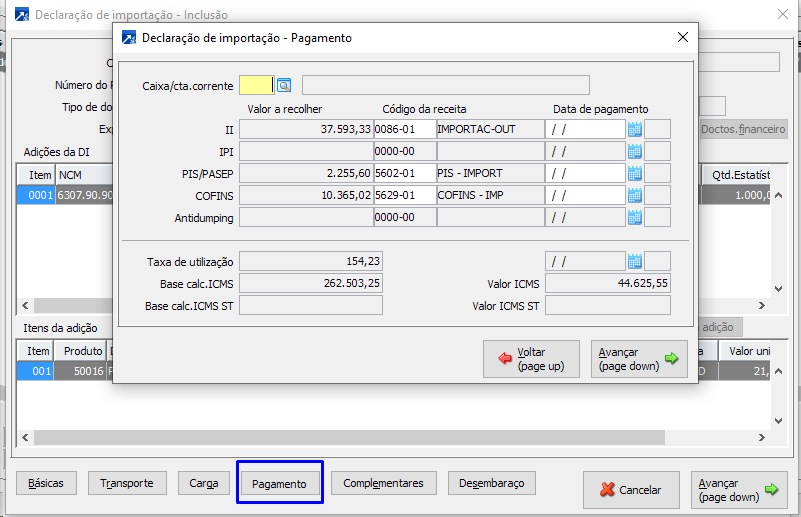This screenshot has width=801, height=517.
Task: Click the Caixa/cta.corrente description field
Action: [445, 85]
